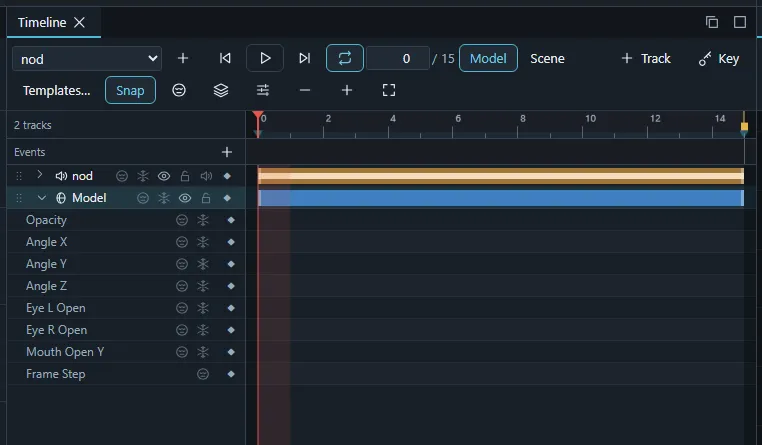Jump to the last frame
This screenshot has height=445, width=762.
coord(304,58)
